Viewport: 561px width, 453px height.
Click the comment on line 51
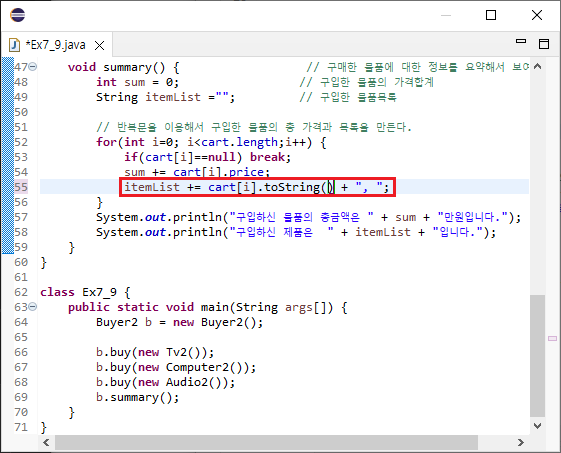pos(254,127)
